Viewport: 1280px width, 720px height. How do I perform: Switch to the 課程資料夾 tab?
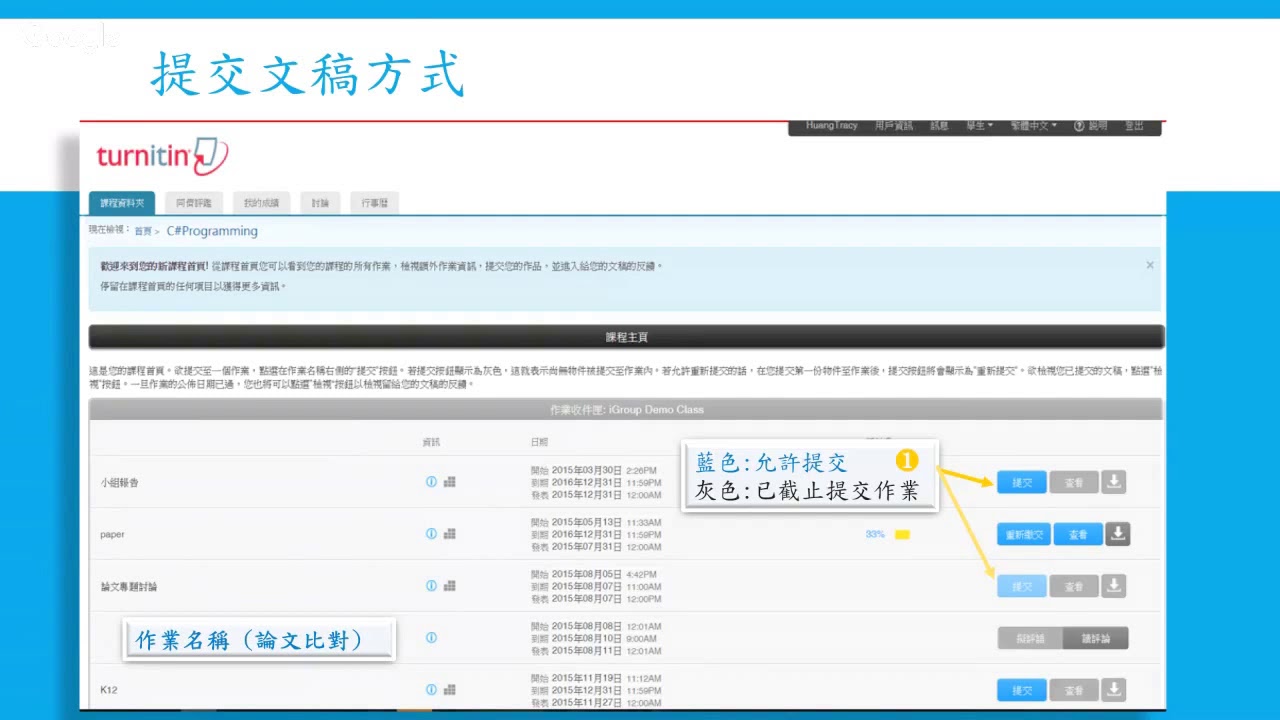(122, 203)
